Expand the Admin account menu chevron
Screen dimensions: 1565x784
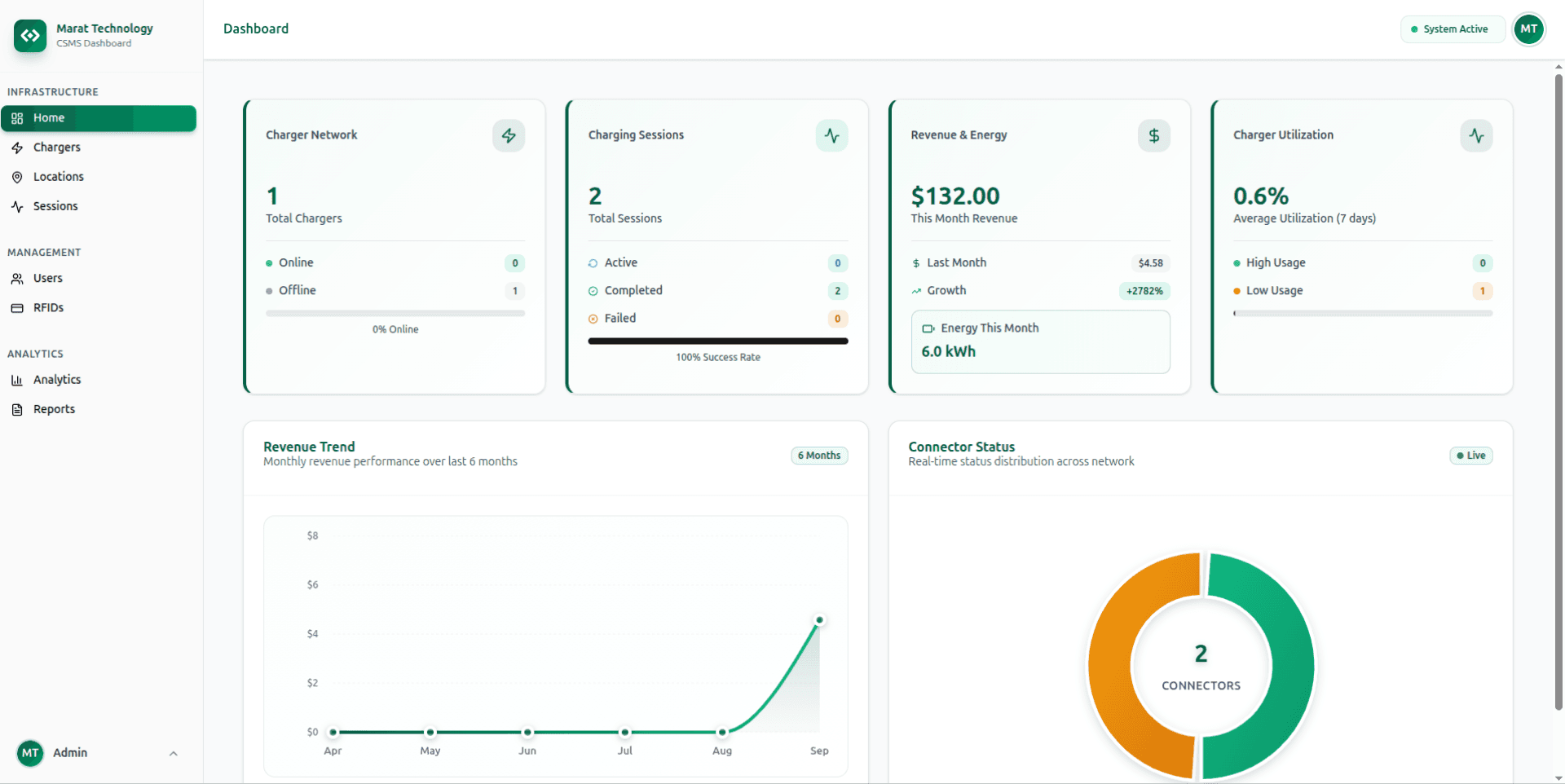[173, 753]
